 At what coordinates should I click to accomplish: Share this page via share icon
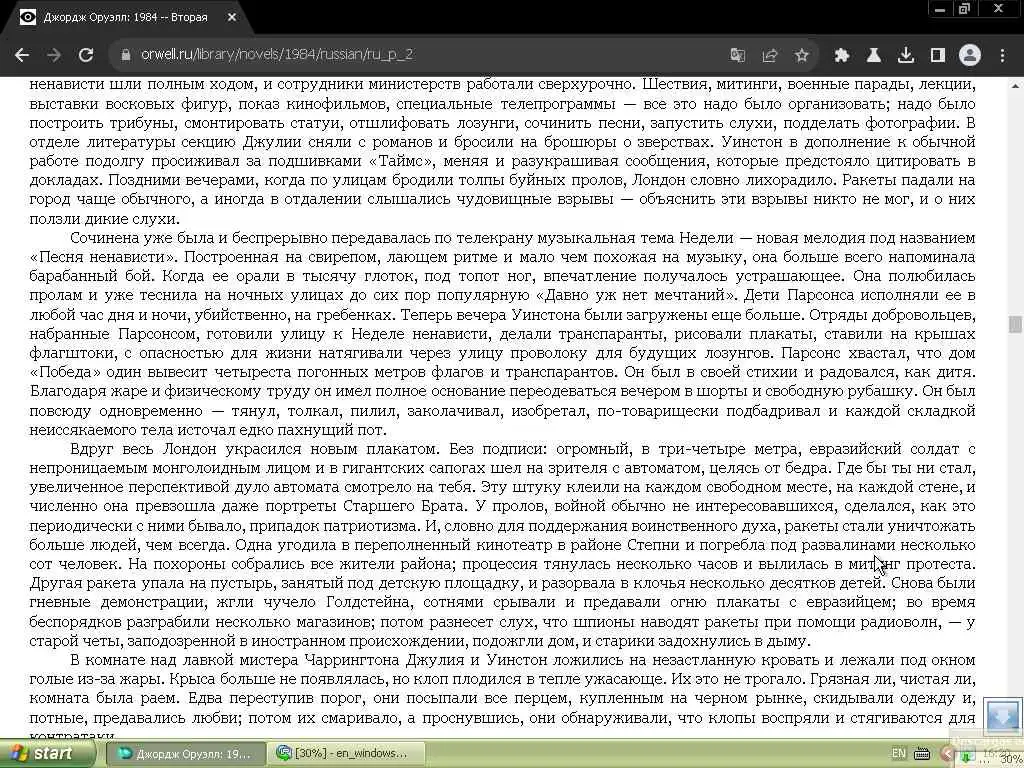[x=769, y=55]
